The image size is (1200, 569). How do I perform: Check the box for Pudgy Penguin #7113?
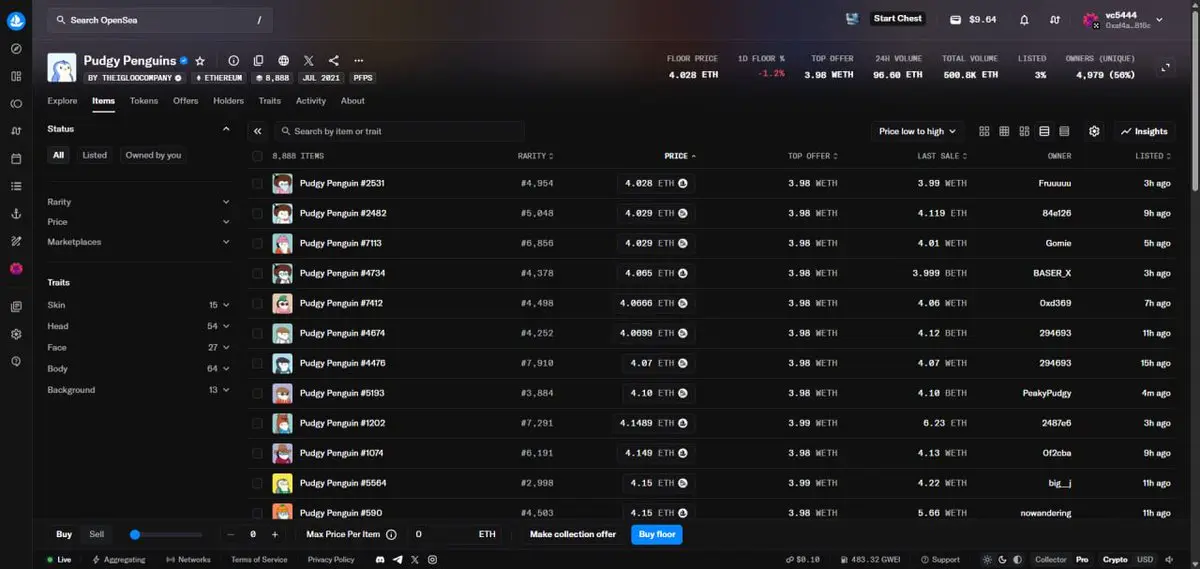tap(257, 244)
